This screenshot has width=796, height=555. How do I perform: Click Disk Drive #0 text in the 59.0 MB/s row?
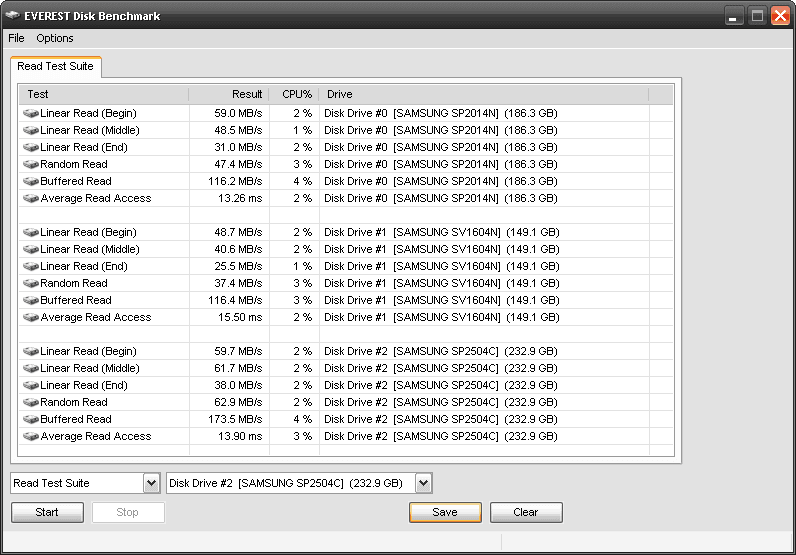point(356,113)
